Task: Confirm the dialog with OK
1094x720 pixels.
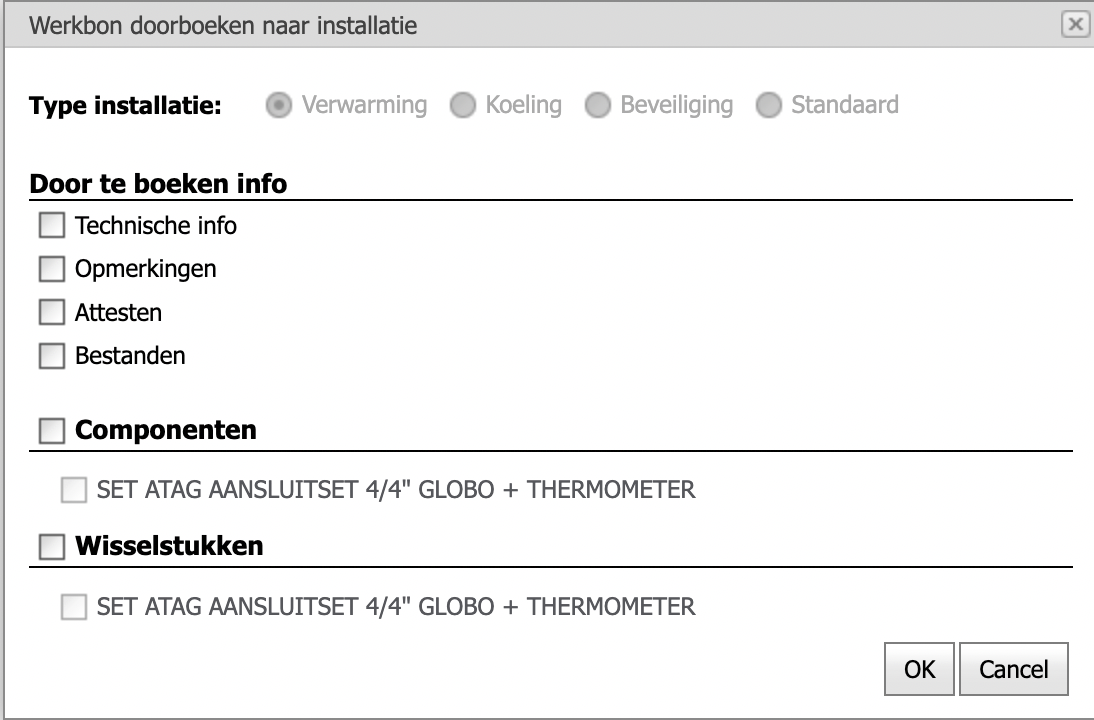Action: coord(919,669)
